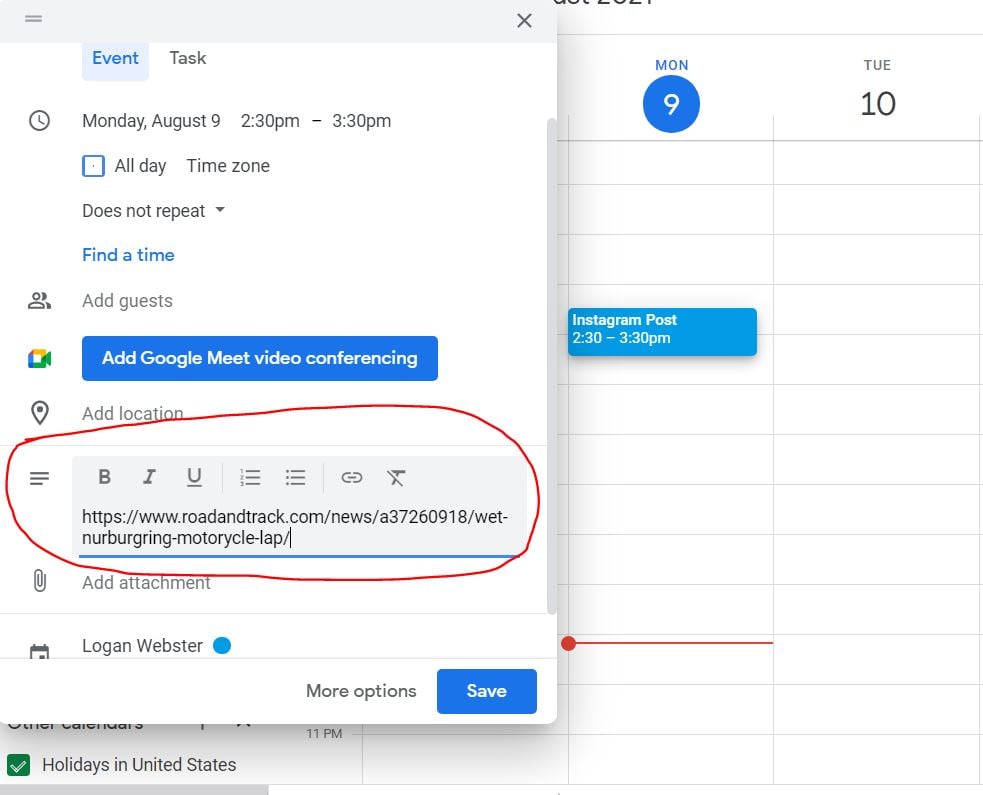The height and width of the screenshot is (795, 983).
Task: Open the Does not repeat dropdown
Action: pos(153,210)
